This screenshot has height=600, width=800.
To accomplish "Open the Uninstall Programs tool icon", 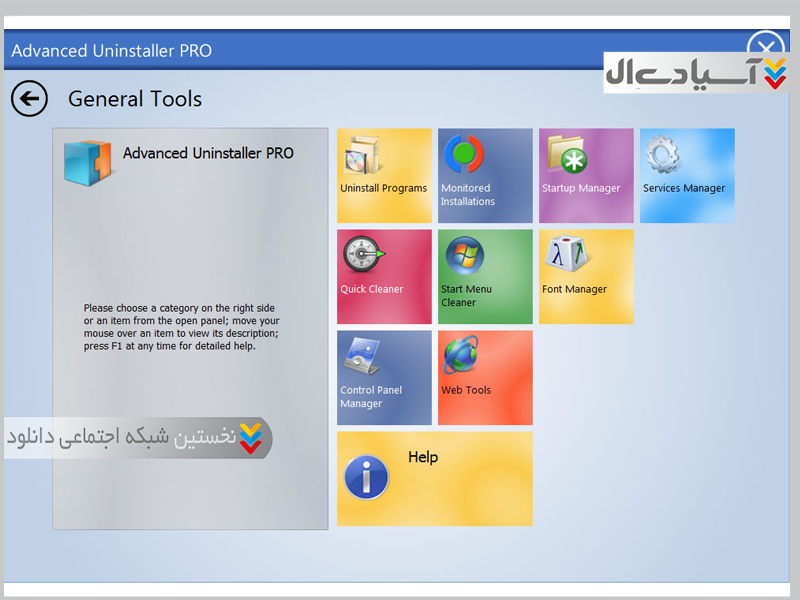I will [363, 157].
